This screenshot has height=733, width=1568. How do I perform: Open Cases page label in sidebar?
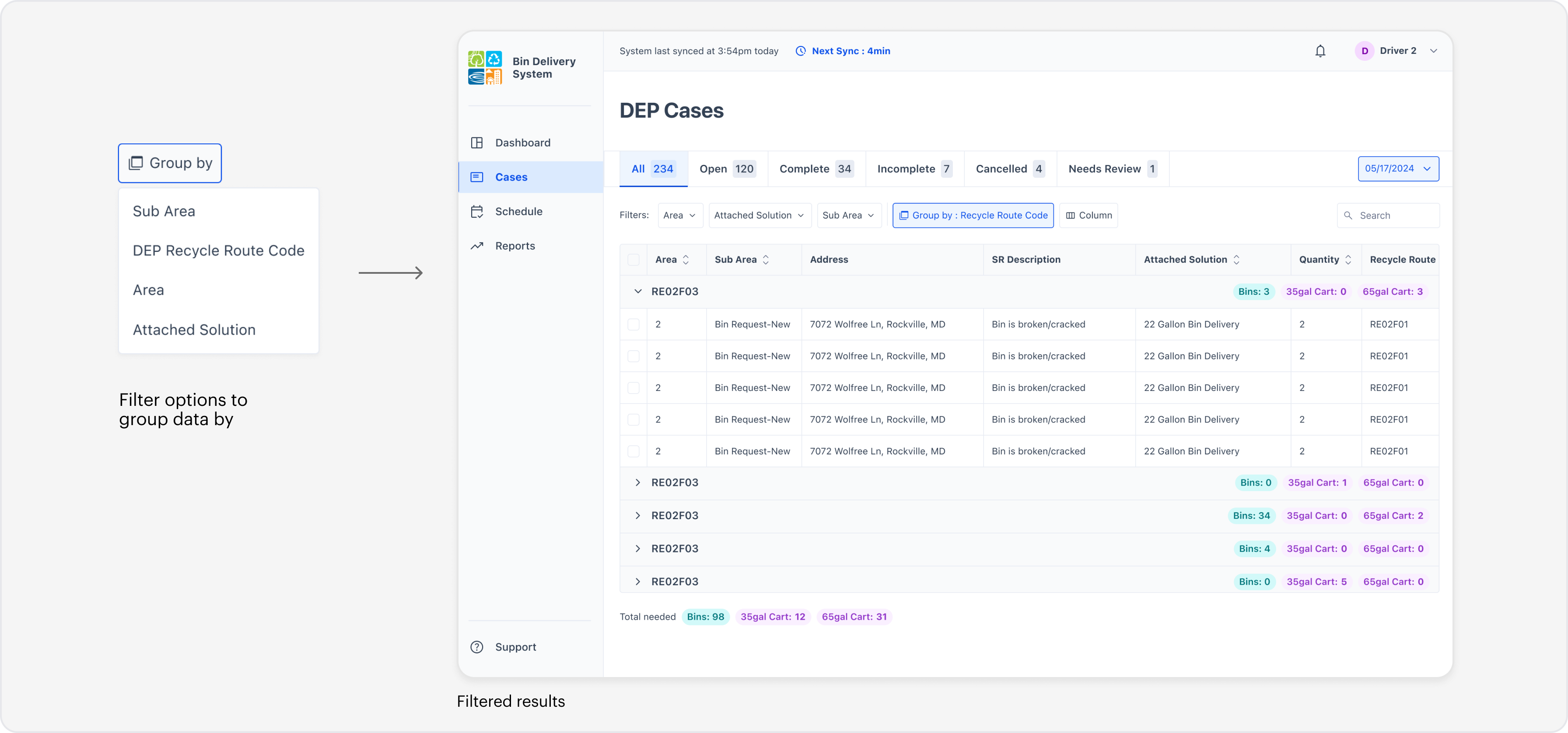point(511,177)
